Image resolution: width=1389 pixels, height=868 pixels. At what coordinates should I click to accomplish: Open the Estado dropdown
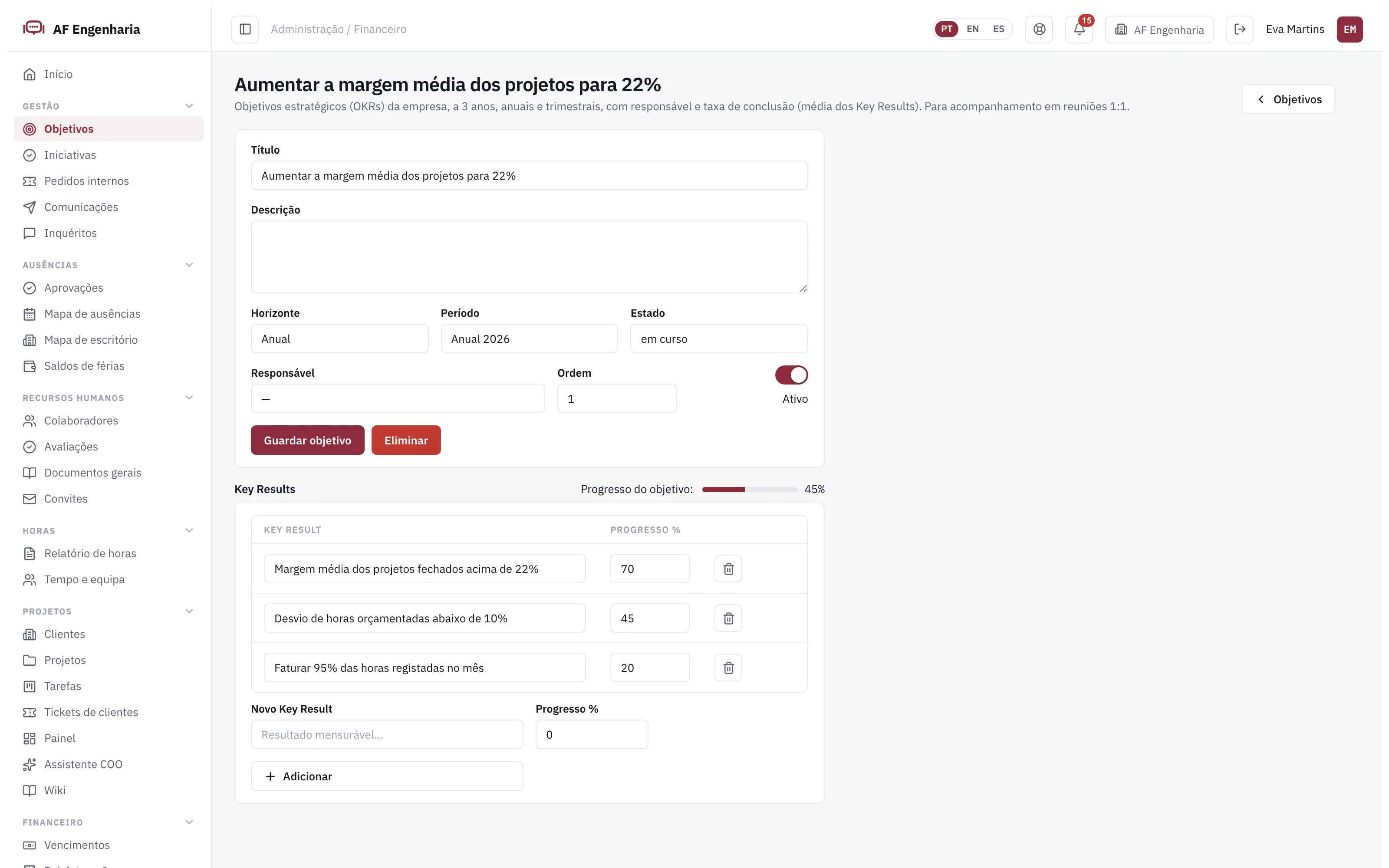pos(719,339)
